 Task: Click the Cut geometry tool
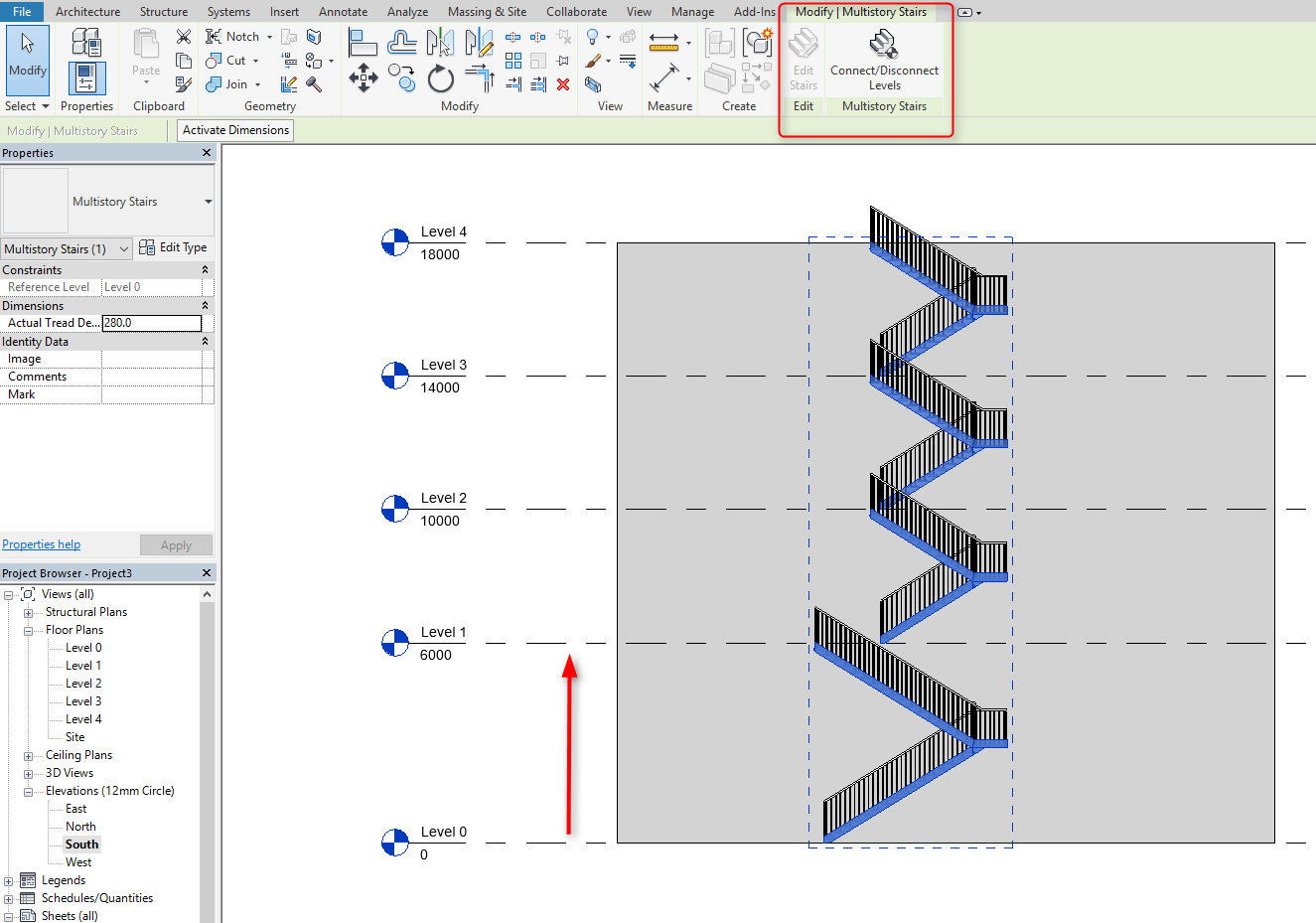[x=225, y=61]
